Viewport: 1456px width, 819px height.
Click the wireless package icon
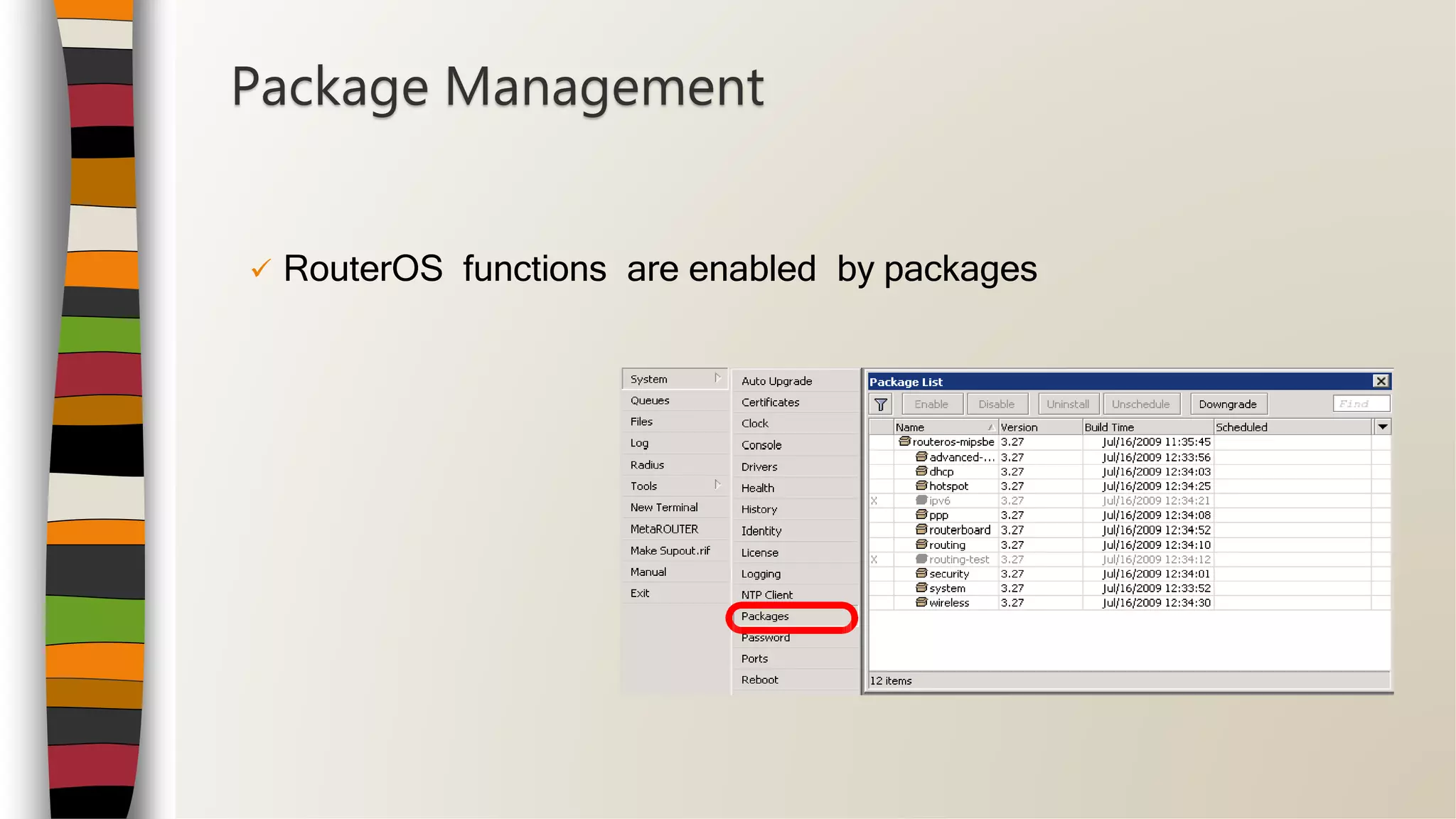921,602
